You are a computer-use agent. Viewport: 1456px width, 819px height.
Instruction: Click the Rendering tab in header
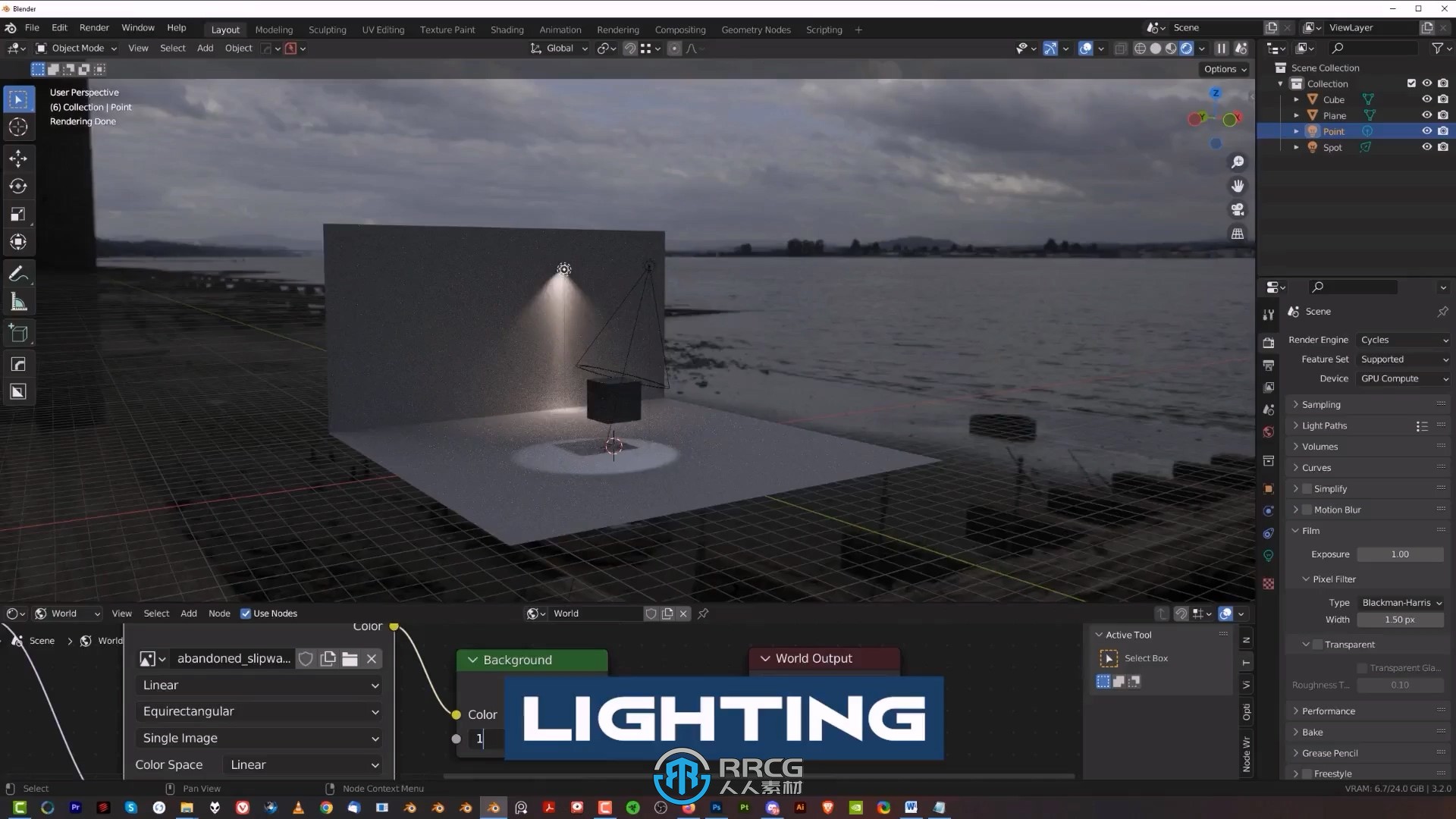pyautogui.click(x=618, y=29)
